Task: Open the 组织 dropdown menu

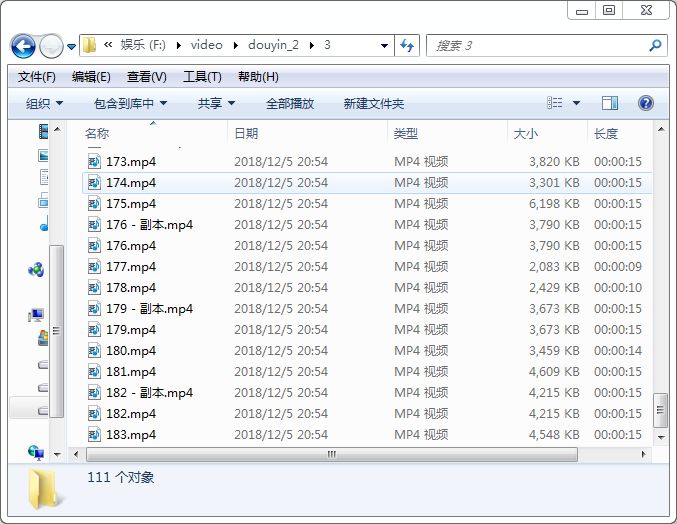Action: (44, 103)
